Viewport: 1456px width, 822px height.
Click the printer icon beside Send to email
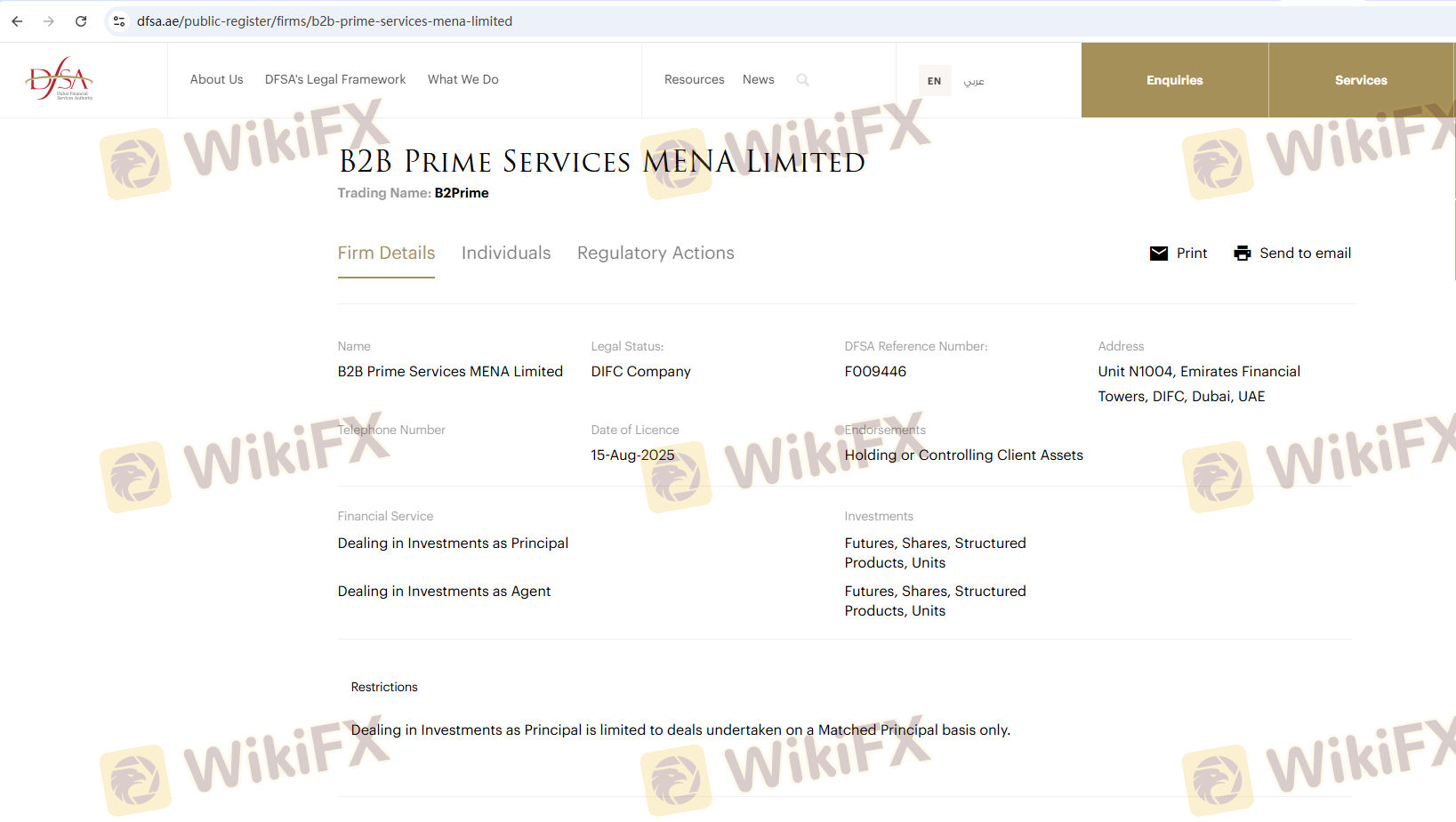(1242, 254)
